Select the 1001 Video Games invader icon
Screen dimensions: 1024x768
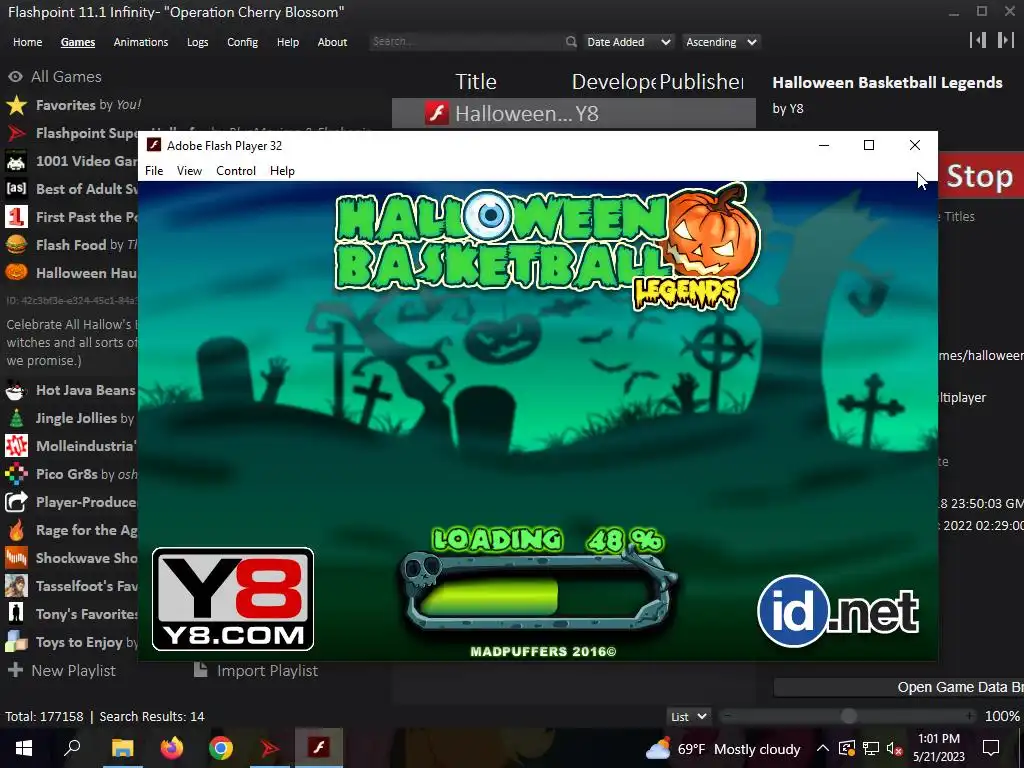(16, 161)
